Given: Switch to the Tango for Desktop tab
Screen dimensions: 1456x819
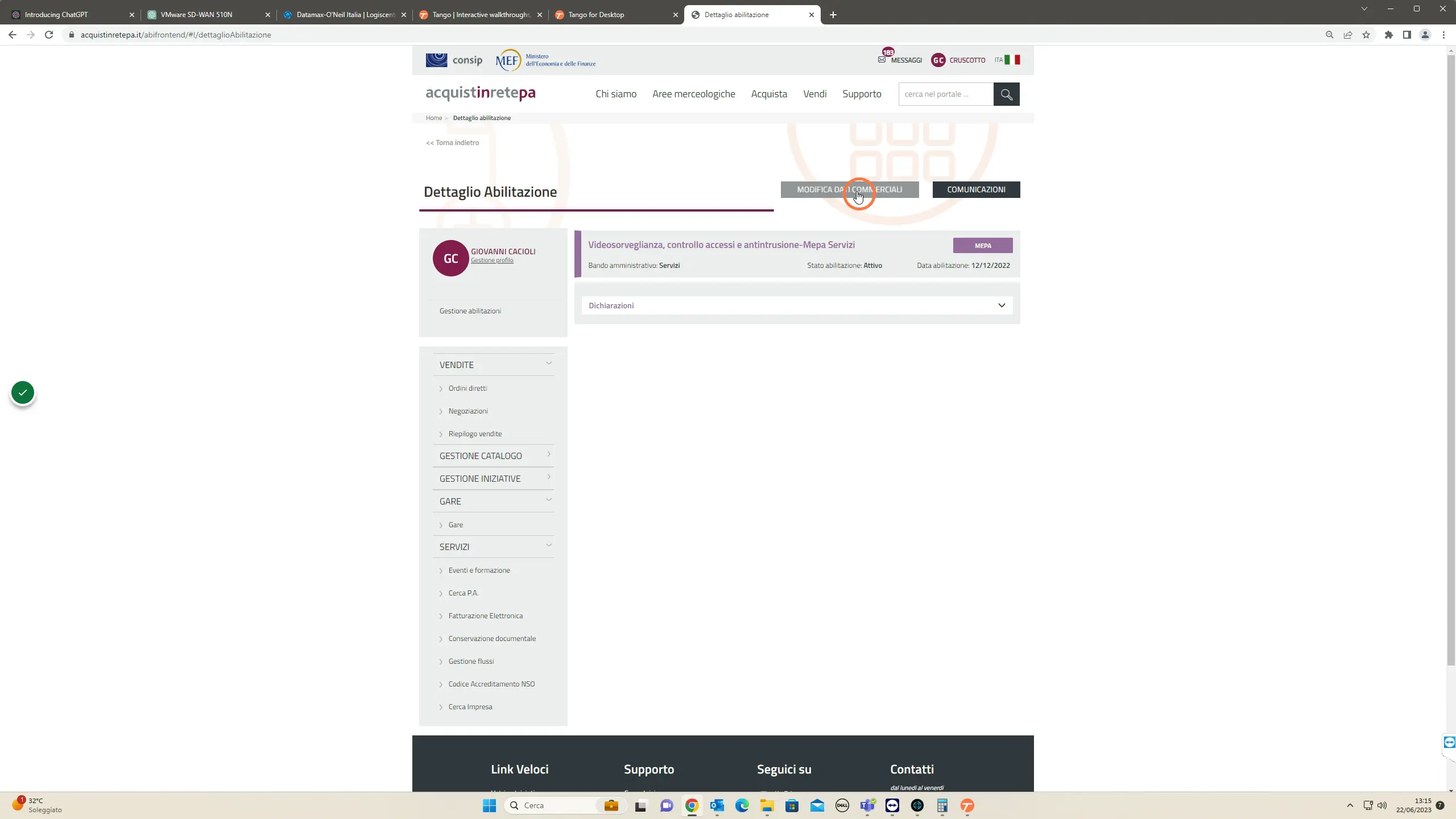Looking at the screenshot, I should [x=617, y=15].
